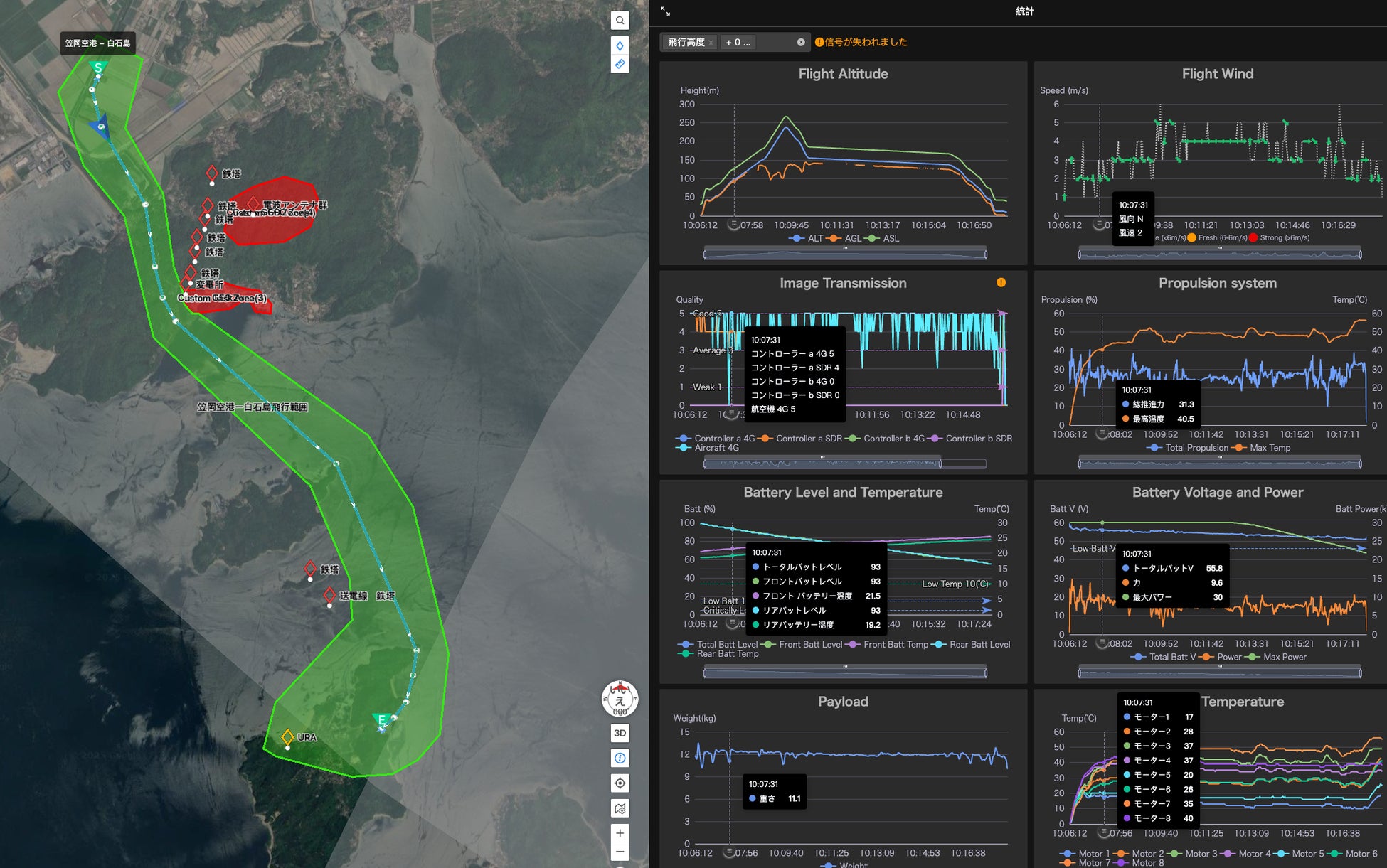Click the map search magnifier icon

[x=620, y=21]
